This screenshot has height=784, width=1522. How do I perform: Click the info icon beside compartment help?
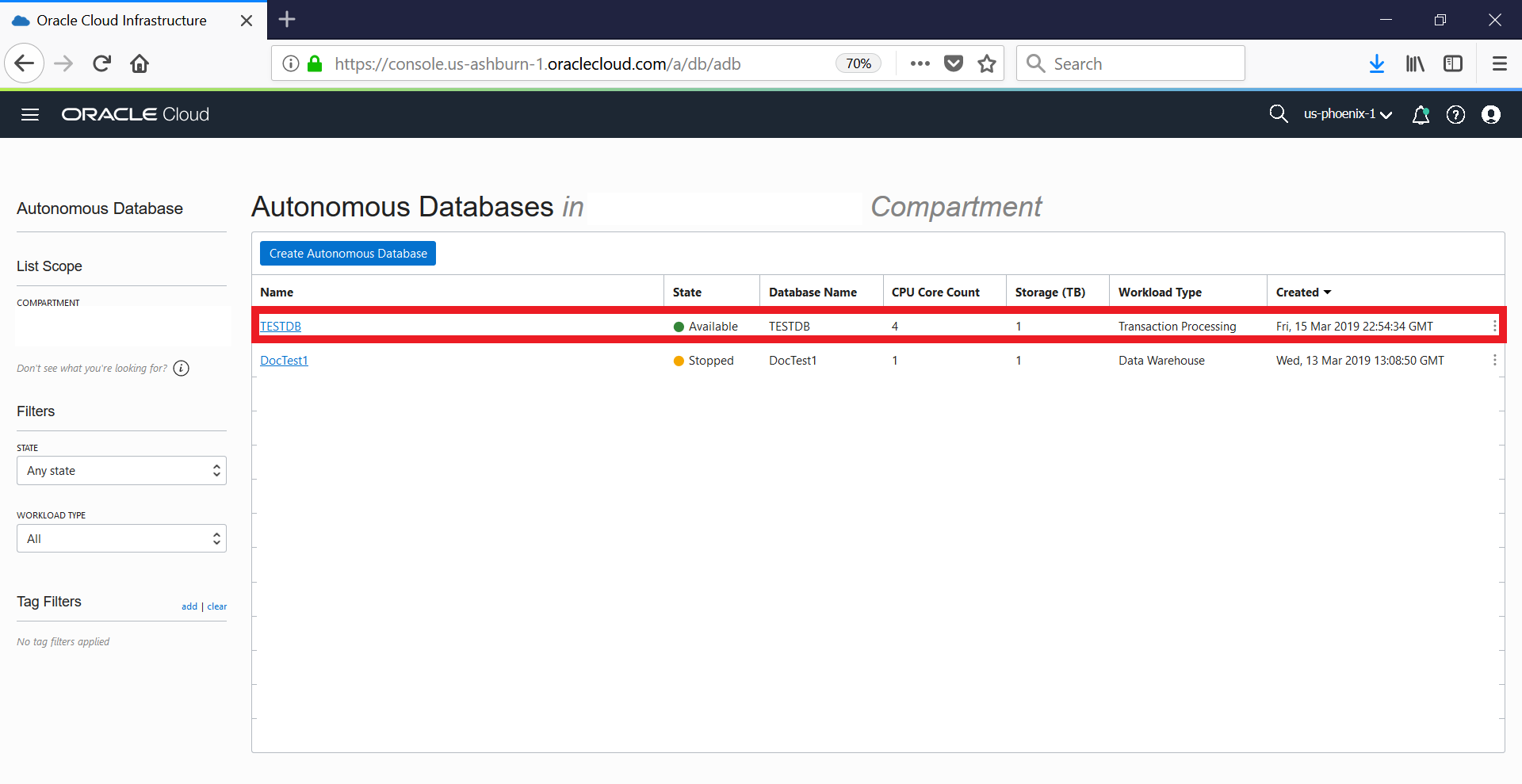point(182,368)
